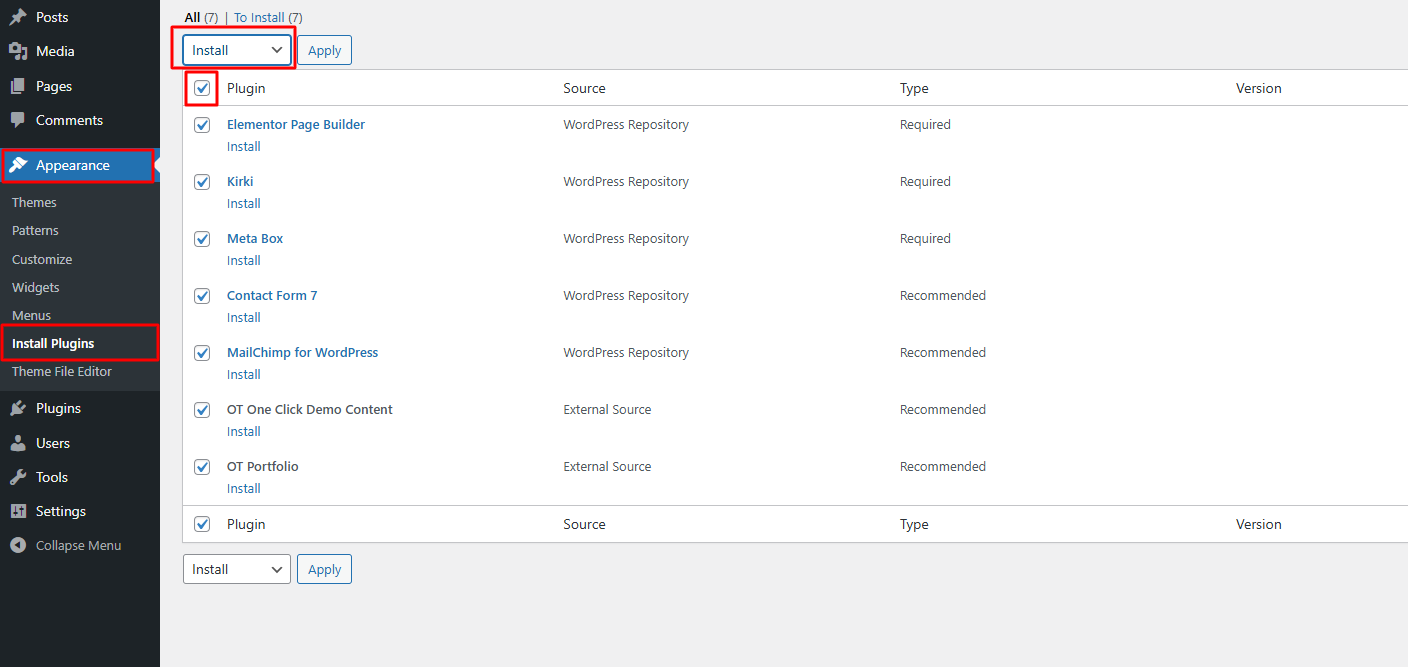Click the Tools wrench icon
1408x667 pixels.
(18, 477)
